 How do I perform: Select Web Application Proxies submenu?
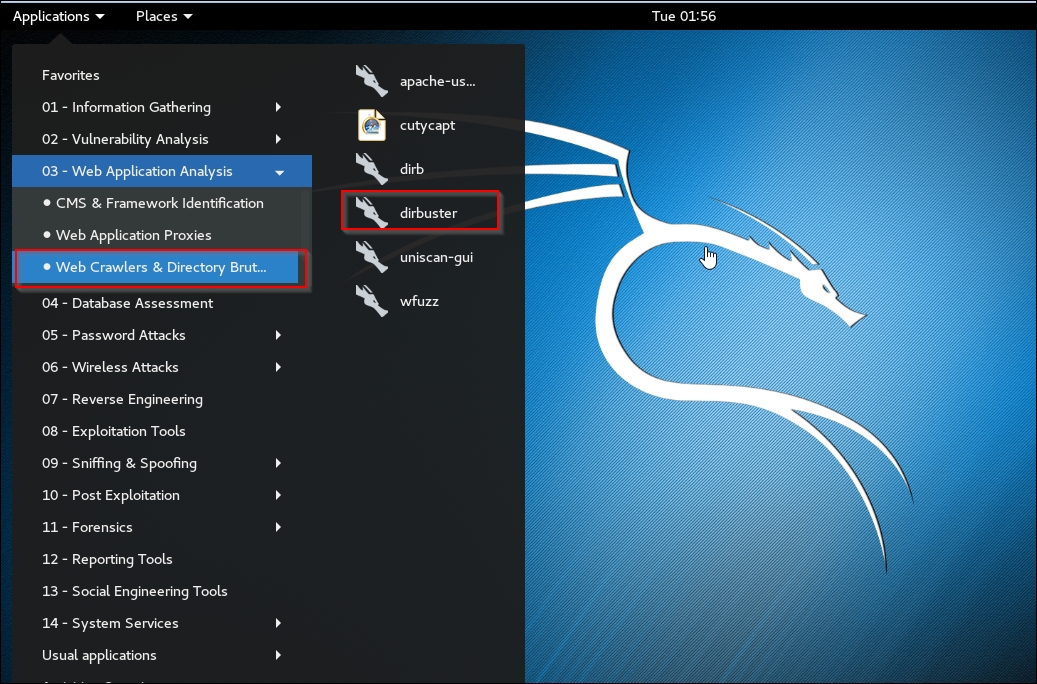click(133, 235)
